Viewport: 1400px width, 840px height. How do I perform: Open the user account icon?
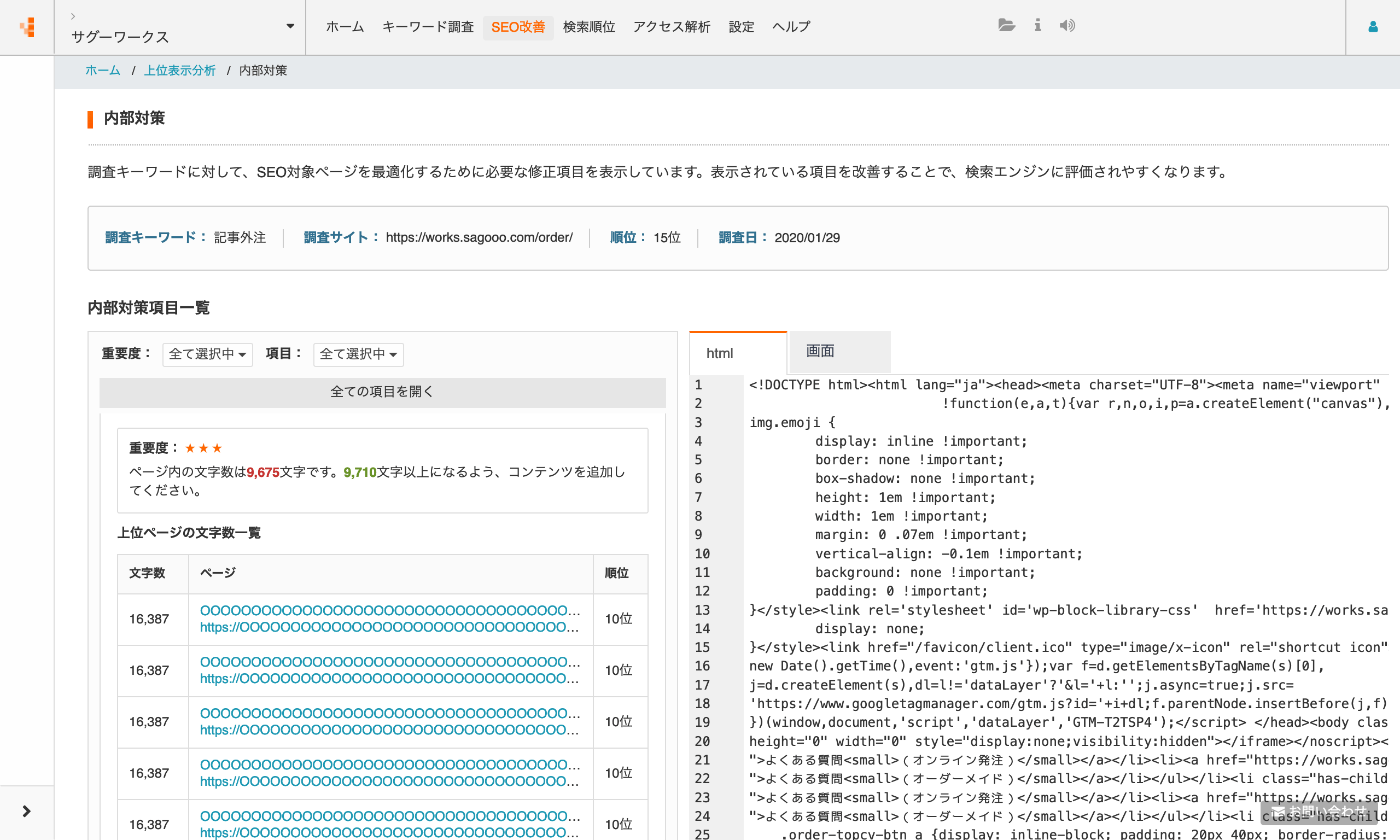[1373, 27]
